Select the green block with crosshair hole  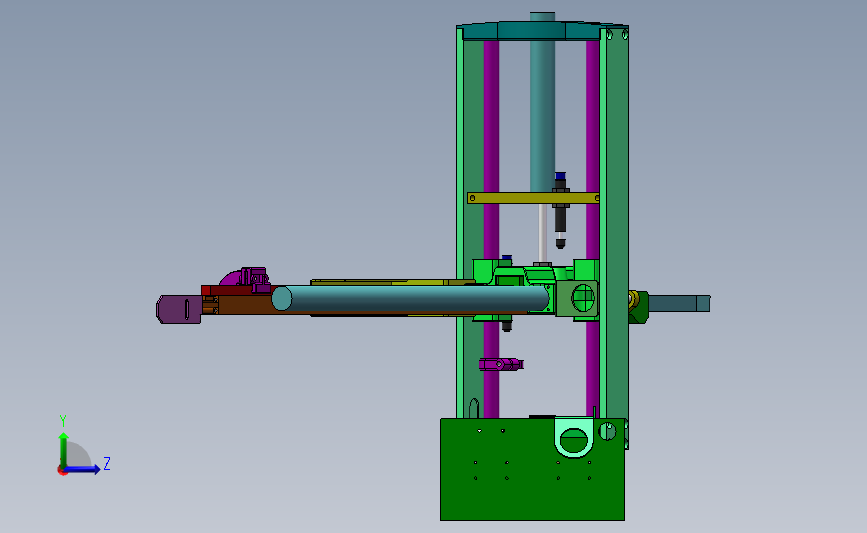click(x=578, y=299)
